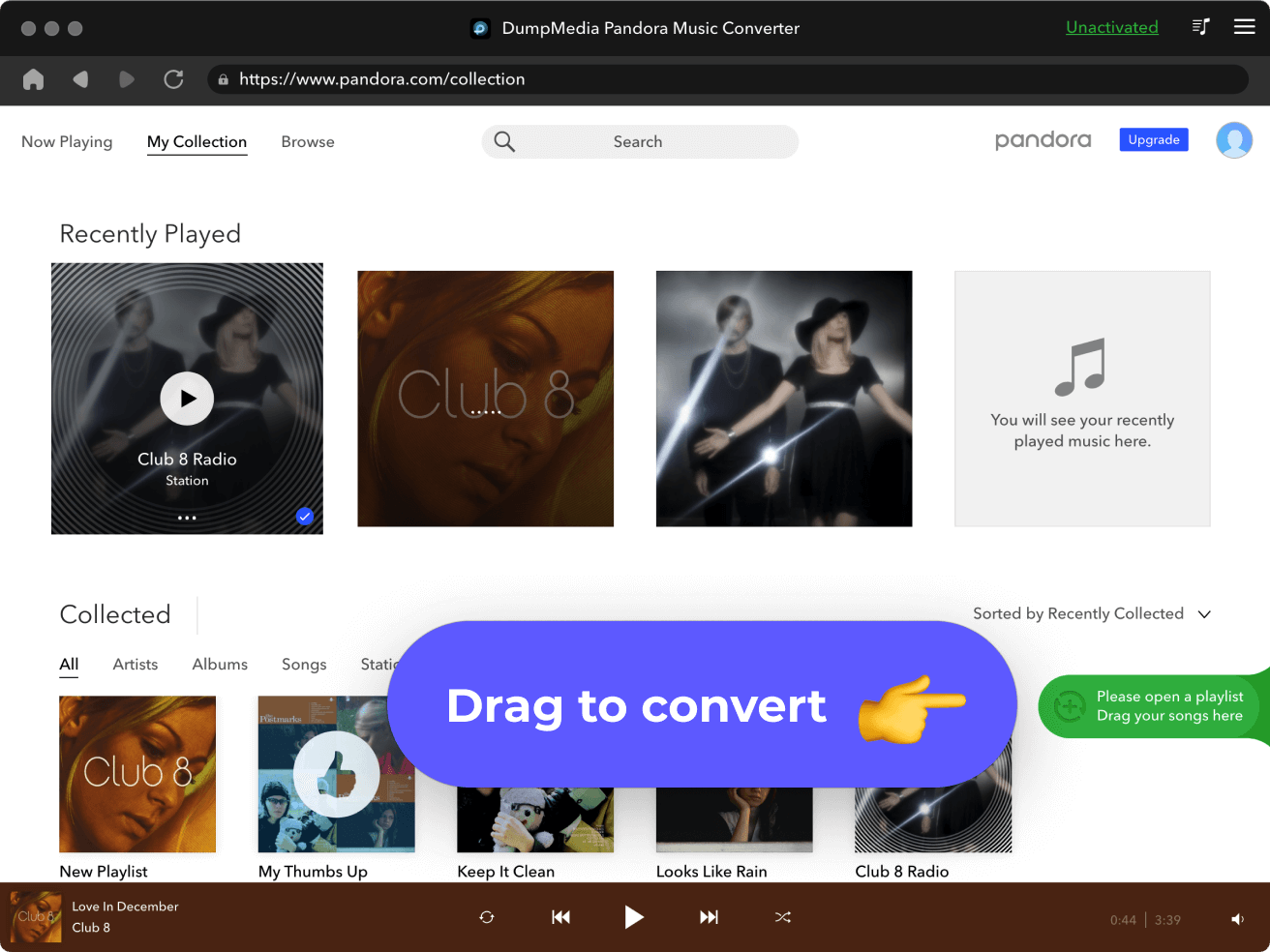Go back to the previous track
Screen dimensions: 1270x952
[x=560, y=917]
